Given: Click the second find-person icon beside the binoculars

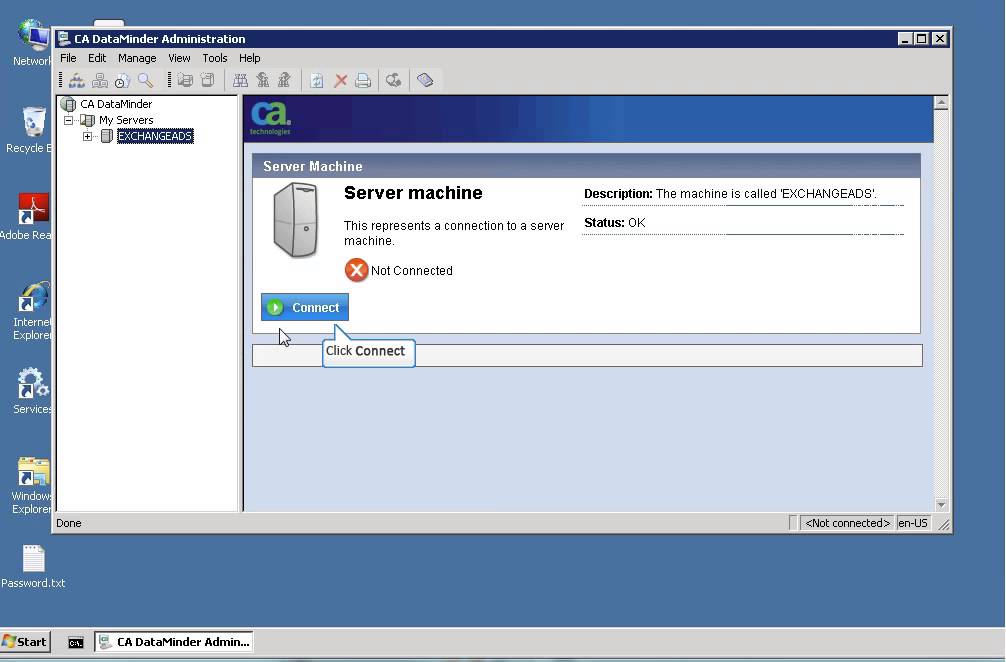Looking at the screenshot, I should [x=262, y=80].
